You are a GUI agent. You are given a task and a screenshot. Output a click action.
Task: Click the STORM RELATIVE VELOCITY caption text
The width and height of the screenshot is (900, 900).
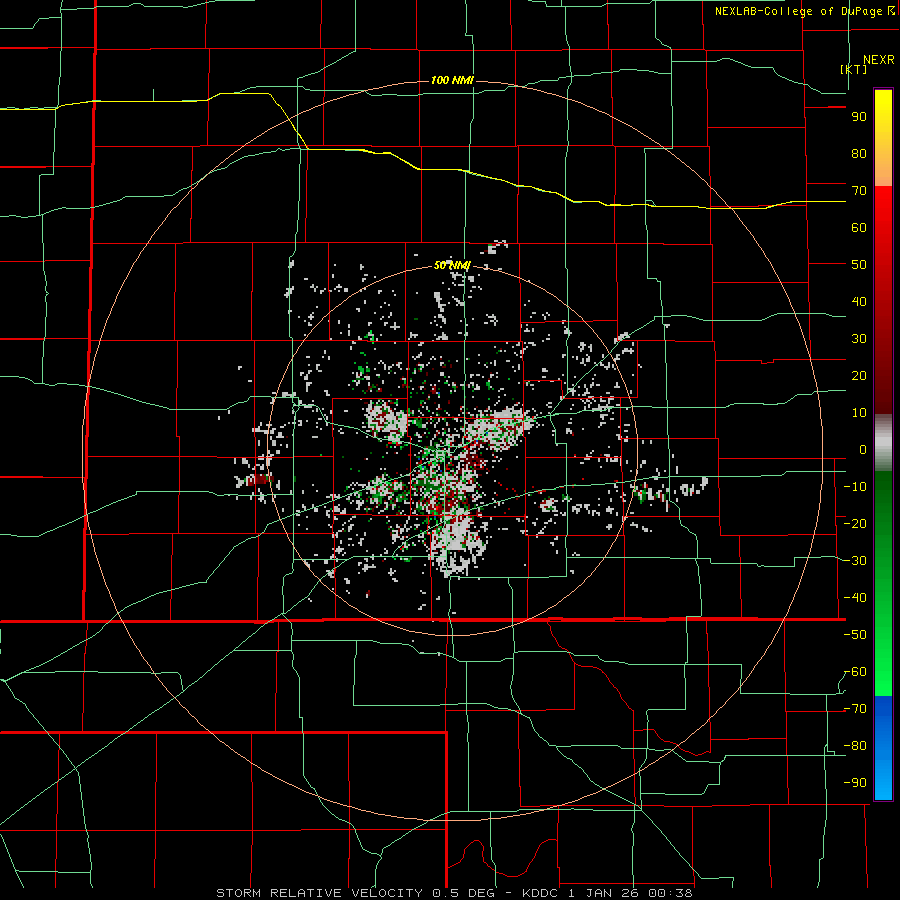319,893
